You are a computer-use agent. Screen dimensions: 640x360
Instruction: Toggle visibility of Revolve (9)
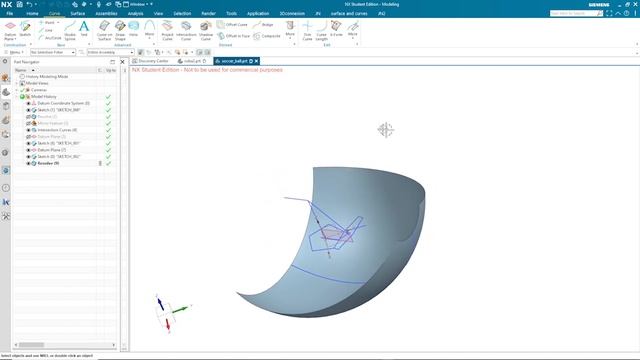coord(28,163)
